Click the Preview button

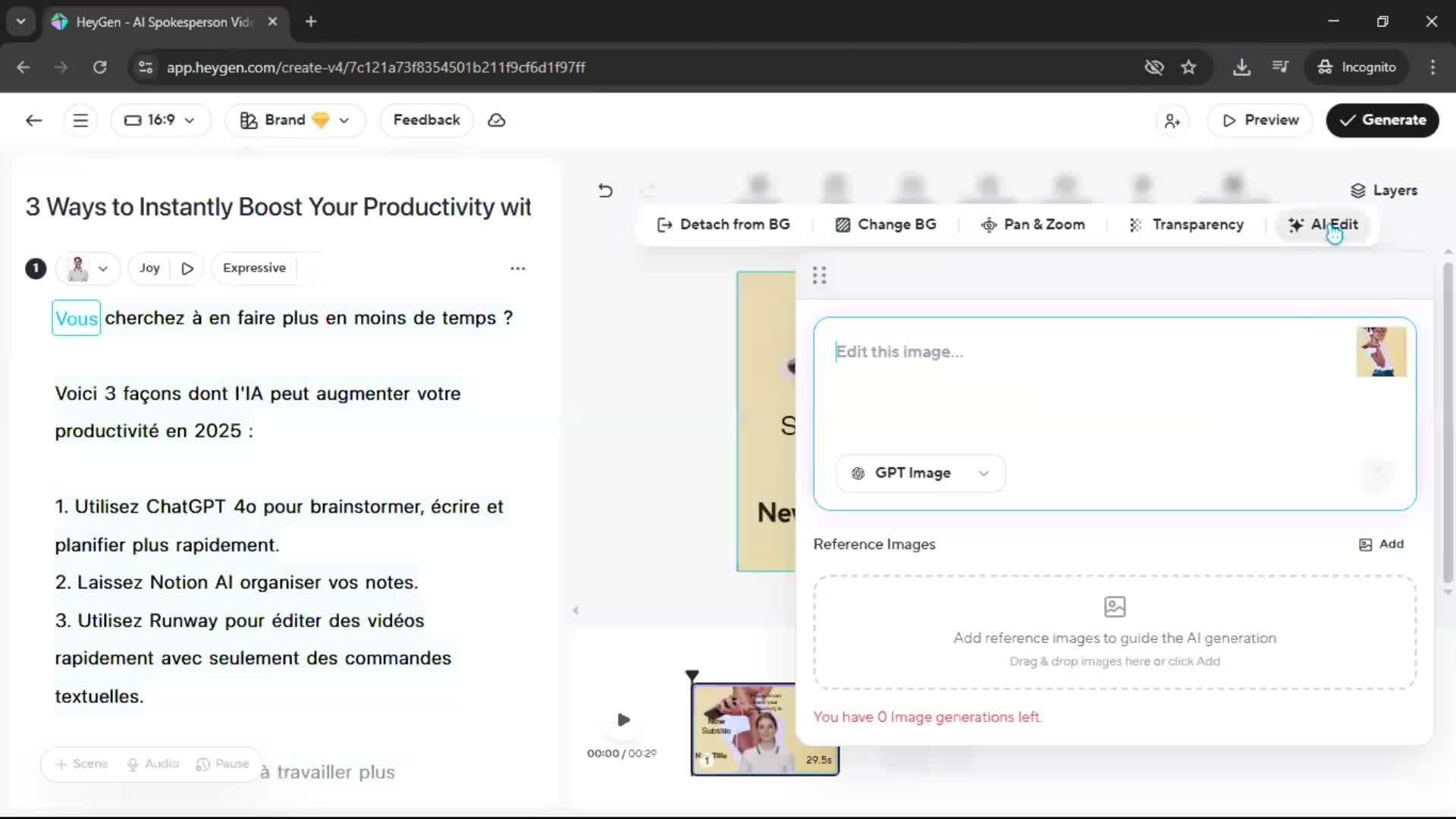click(1260, 121)
